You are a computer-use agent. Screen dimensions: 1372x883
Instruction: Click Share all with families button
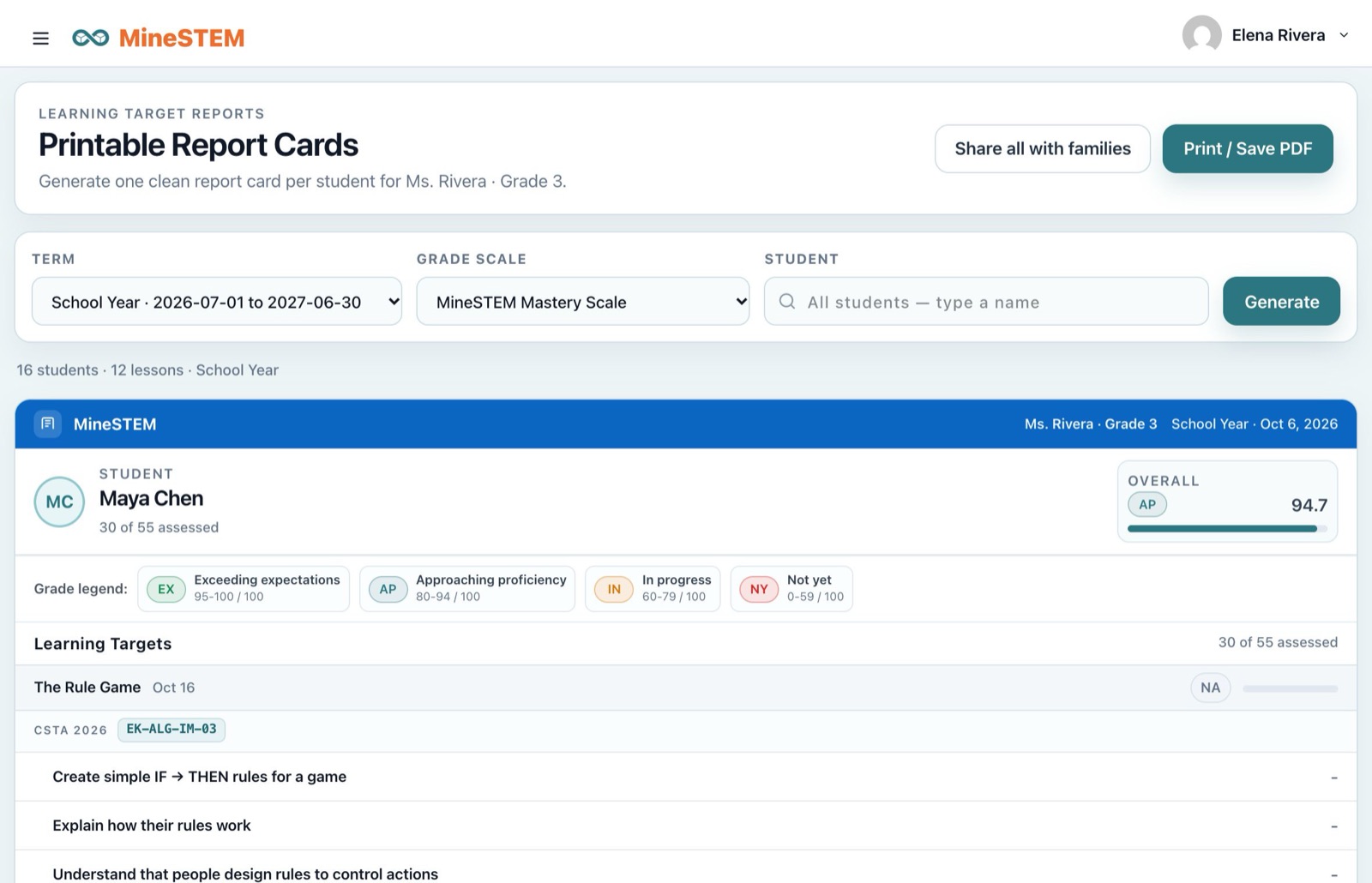1043,148
